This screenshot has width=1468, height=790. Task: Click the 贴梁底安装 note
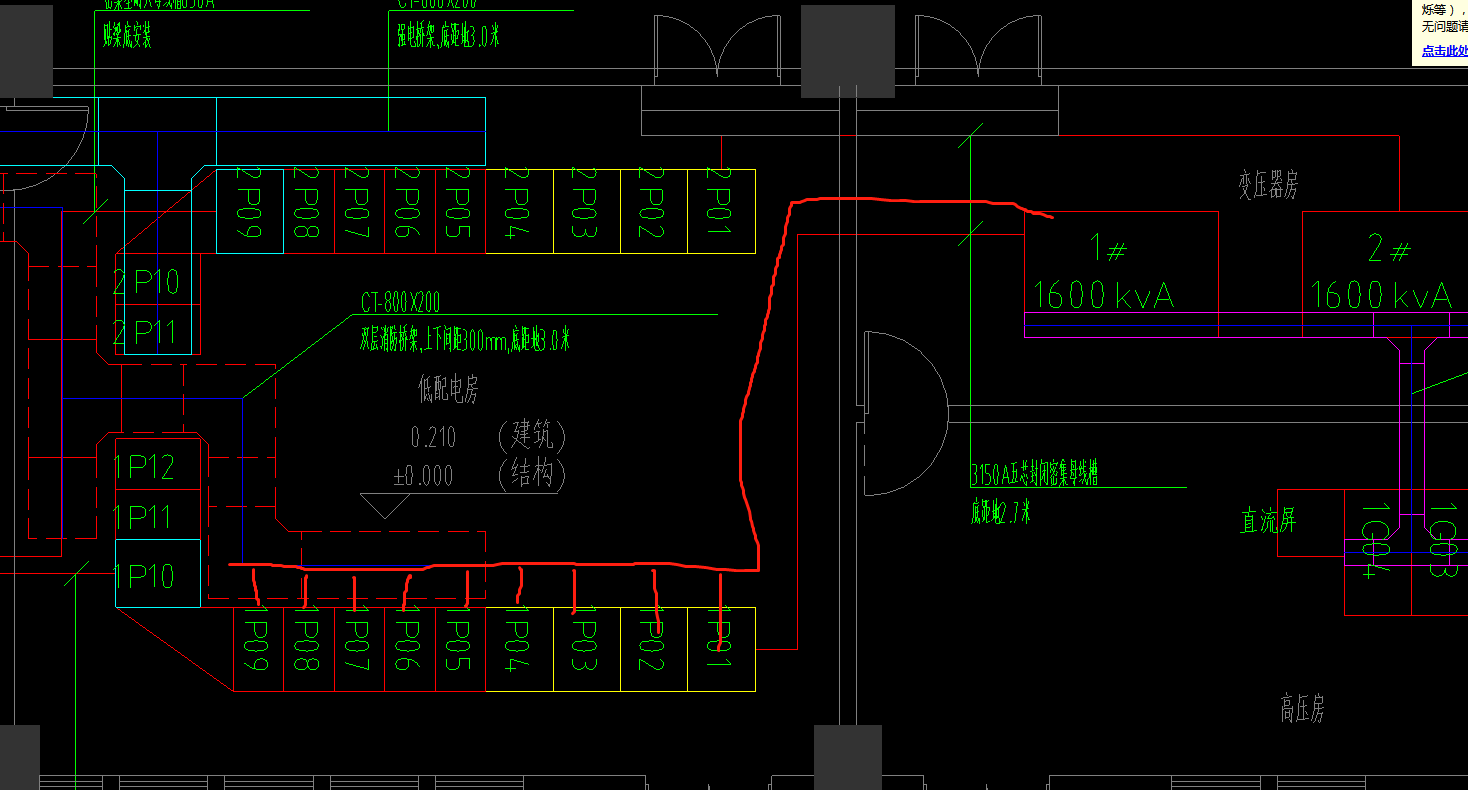pyautogui.click(x=128, y=38)
